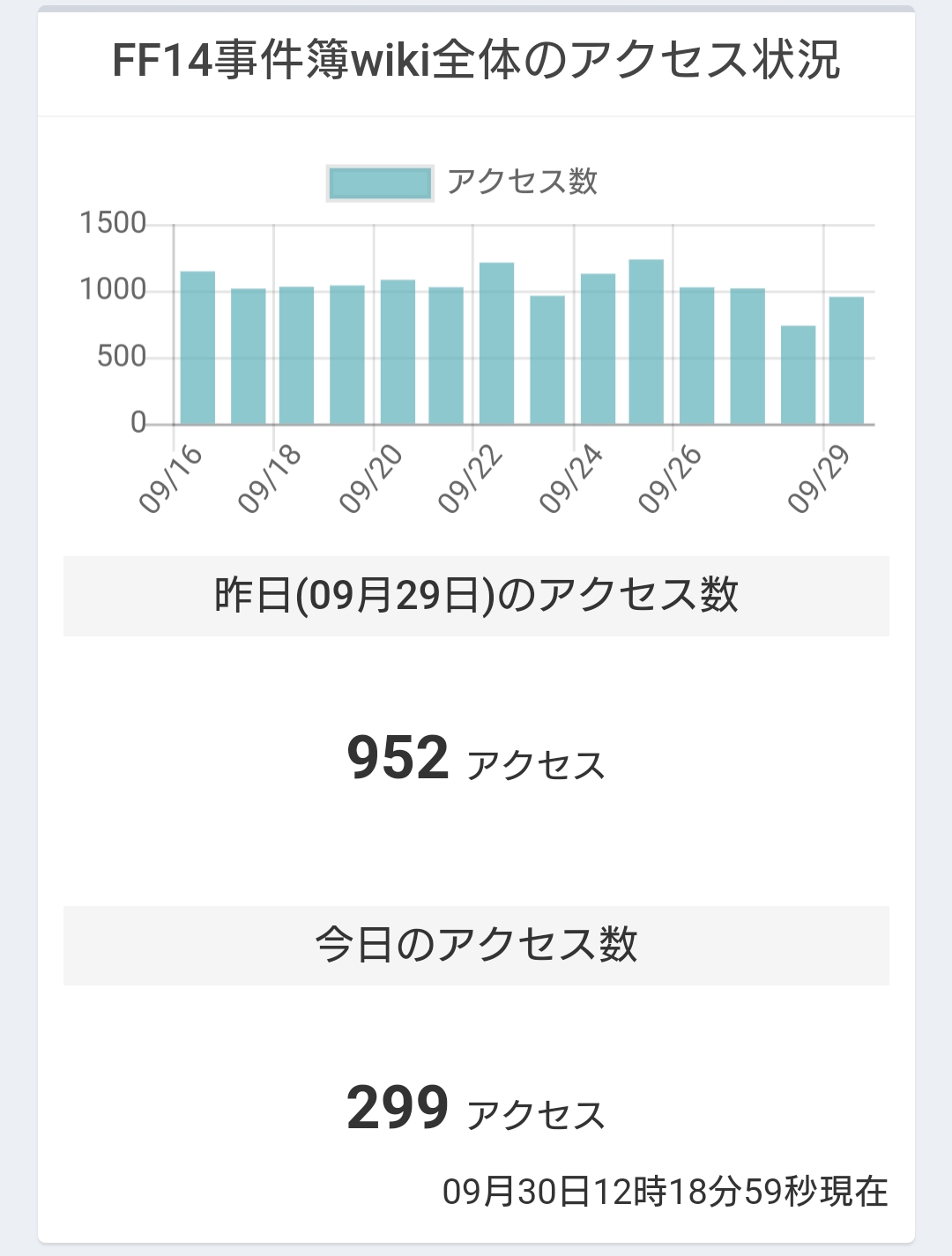Click the 1500 y-axis label
952x1256 pixels.
click(113, 223)
